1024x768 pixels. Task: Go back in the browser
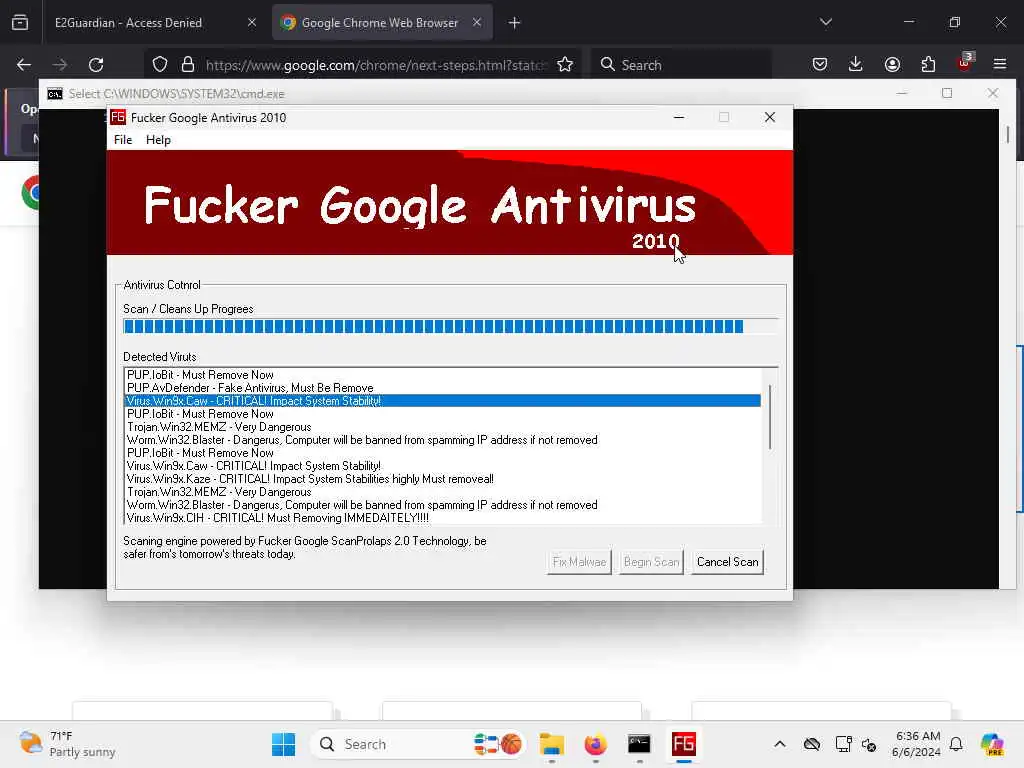24,65
